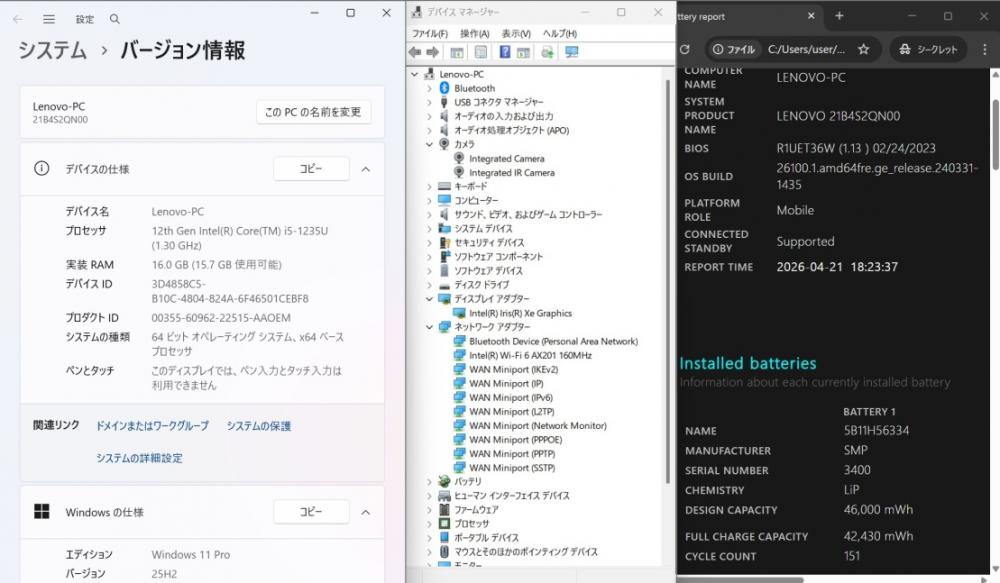The height and width of the screenshot is (583, 1000).
Task: Open the 表示(V) menu
Action: (x=516, y=33)
